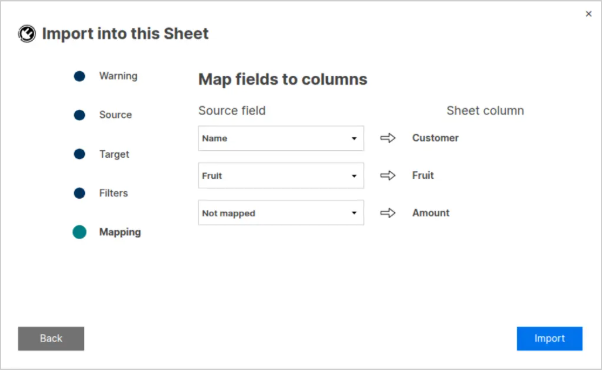
Task: Click the Fruit sheet column label
Action: point(423,176)
